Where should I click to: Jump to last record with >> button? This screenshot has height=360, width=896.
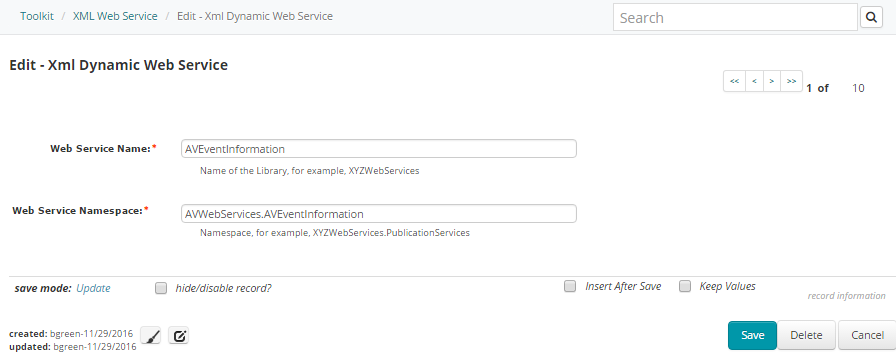[791, 81]
